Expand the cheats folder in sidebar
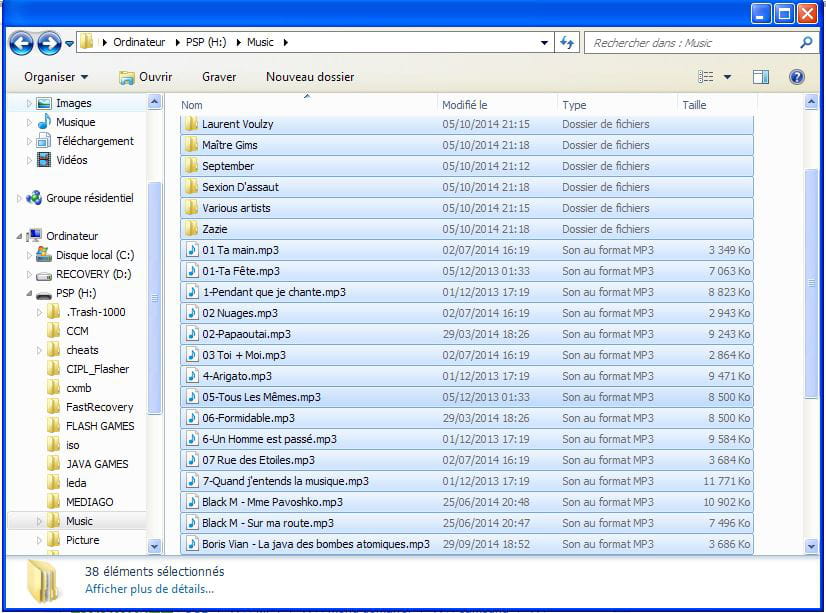Viewport: 826px width, 613px height. coord(39,350)
